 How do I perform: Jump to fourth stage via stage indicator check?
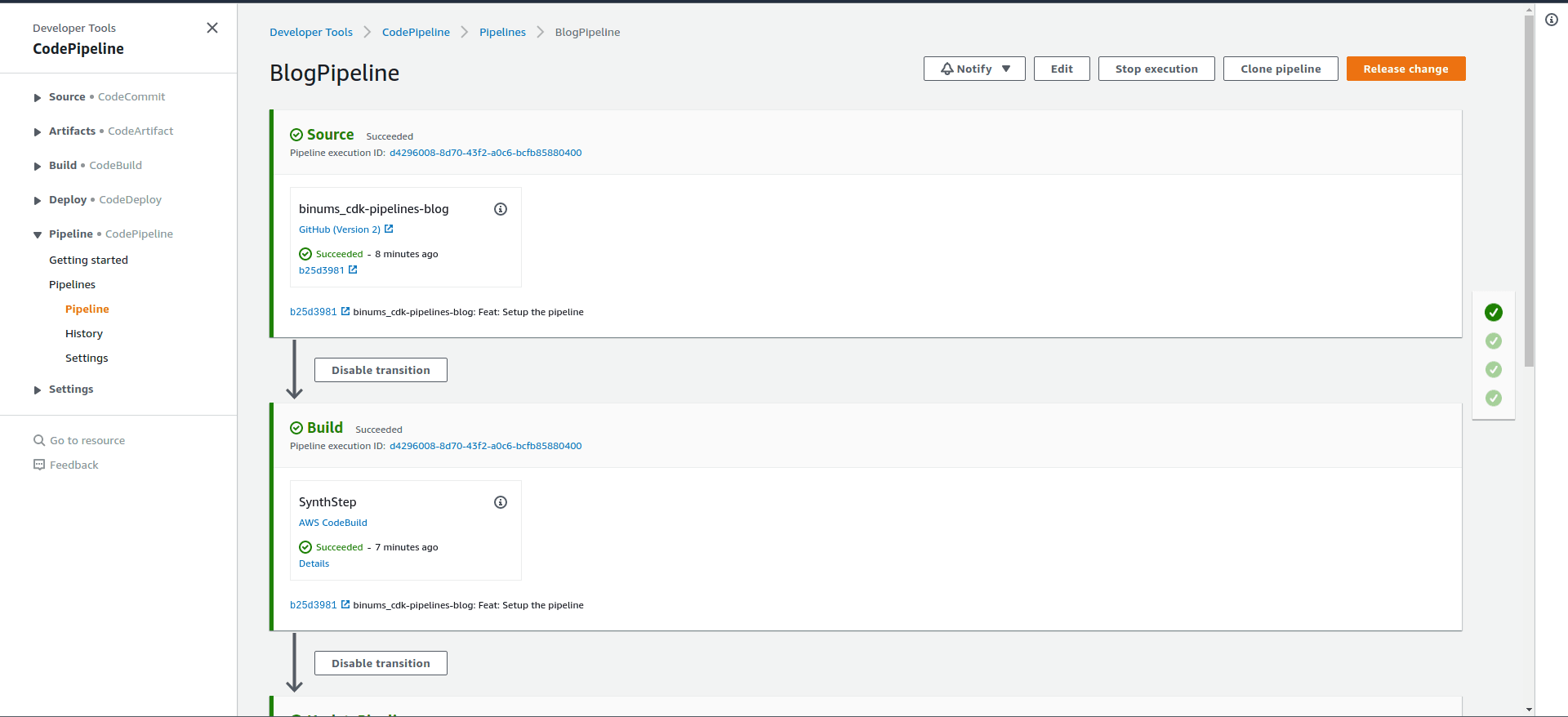(1494, 398)
